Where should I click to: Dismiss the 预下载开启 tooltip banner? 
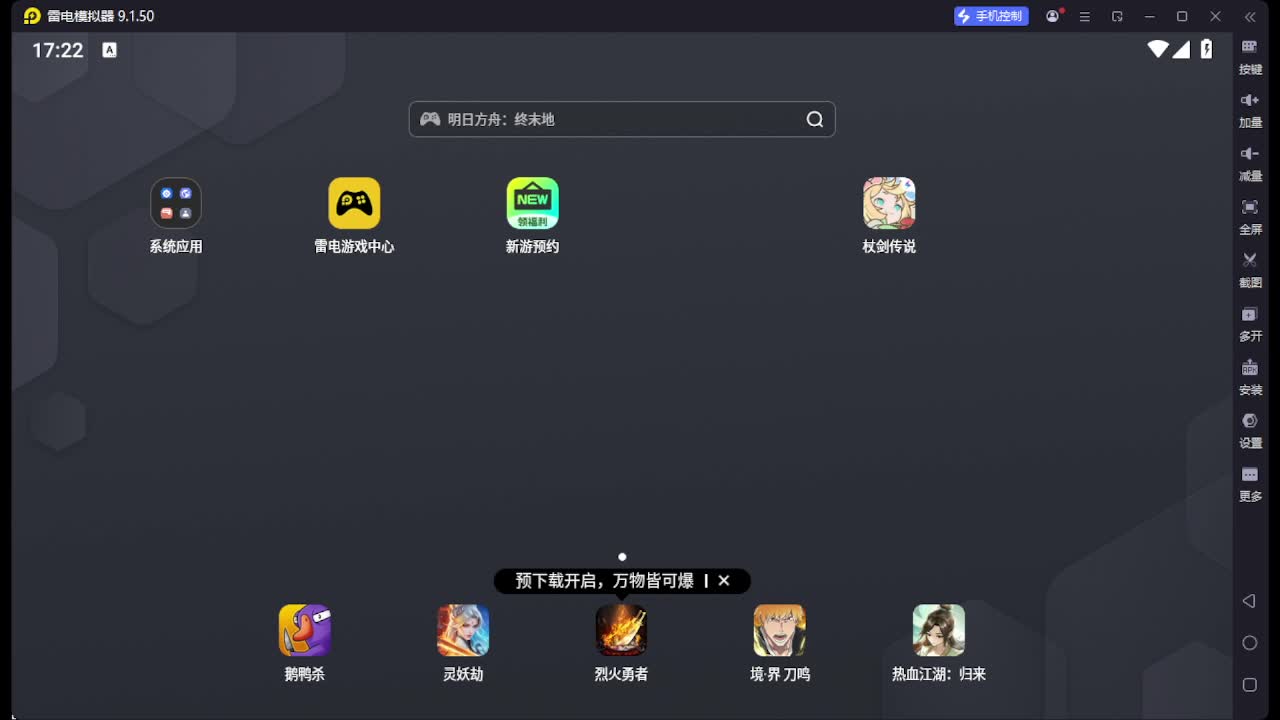(x=724, y=581)
